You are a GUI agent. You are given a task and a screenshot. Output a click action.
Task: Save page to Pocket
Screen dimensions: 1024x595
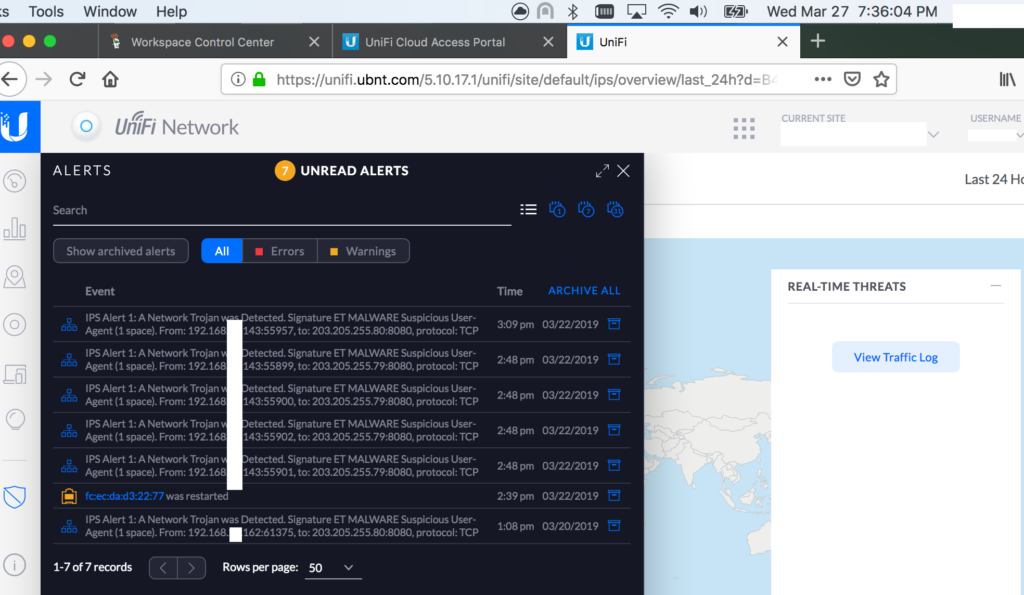pyautogui.click(x=852, y=79)
